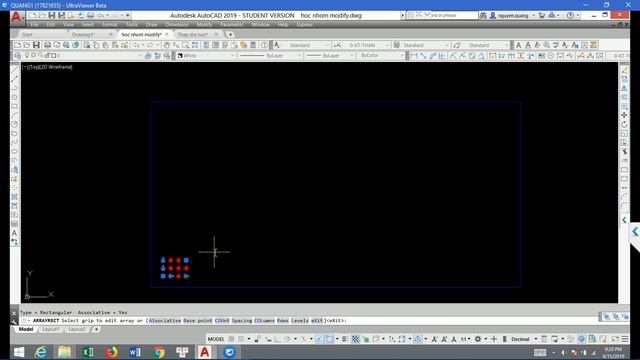Open the Decimal units dropdown in status bar
The image size is (640, 360).
[x=524, y=339]
